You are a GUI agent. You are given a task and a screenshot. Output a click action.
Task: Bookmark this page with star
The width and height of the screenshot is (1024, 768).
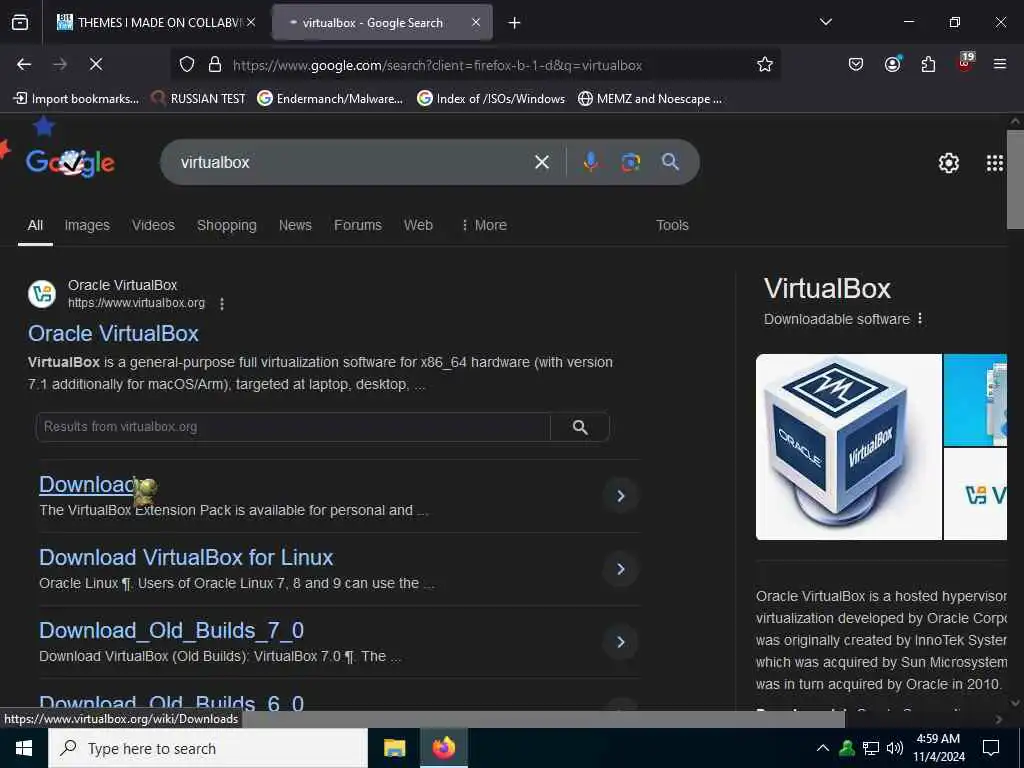(765, 64)
